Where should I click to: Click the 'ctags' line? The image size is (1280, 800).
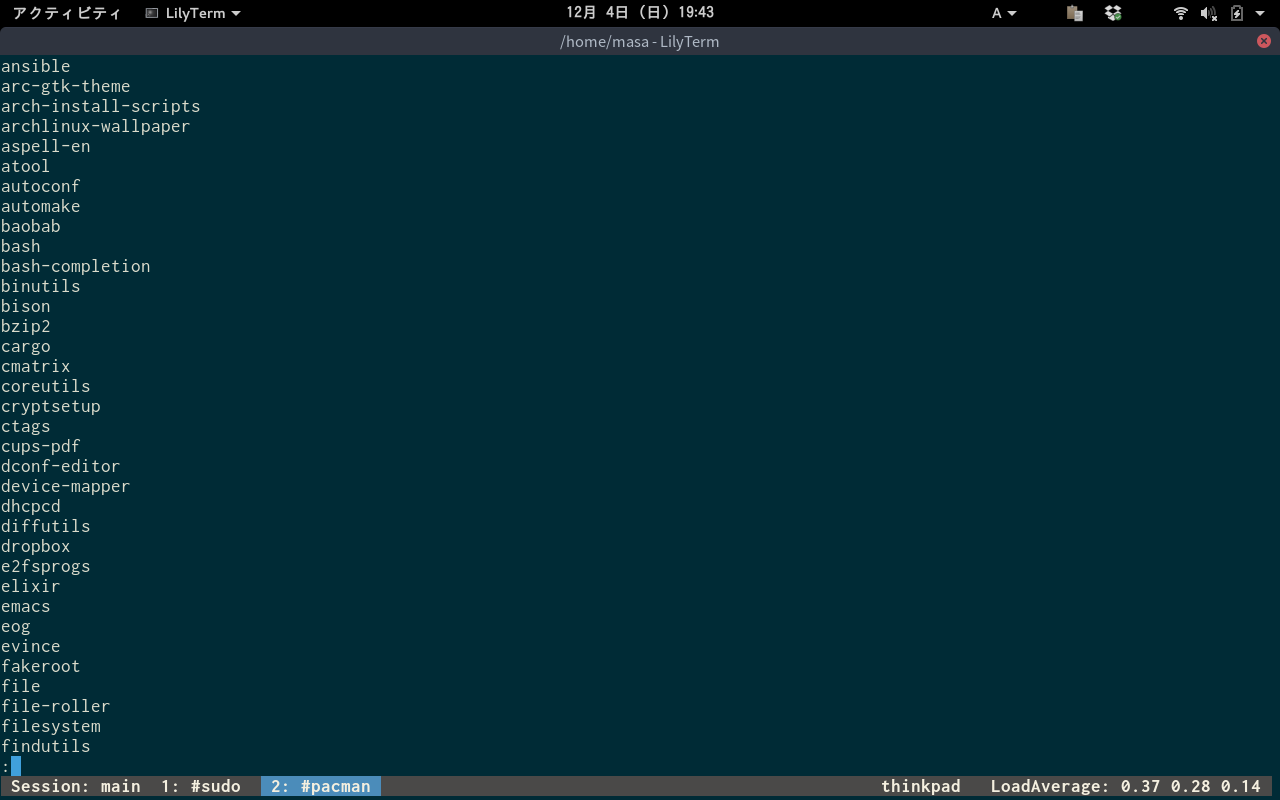click(26, 426)
